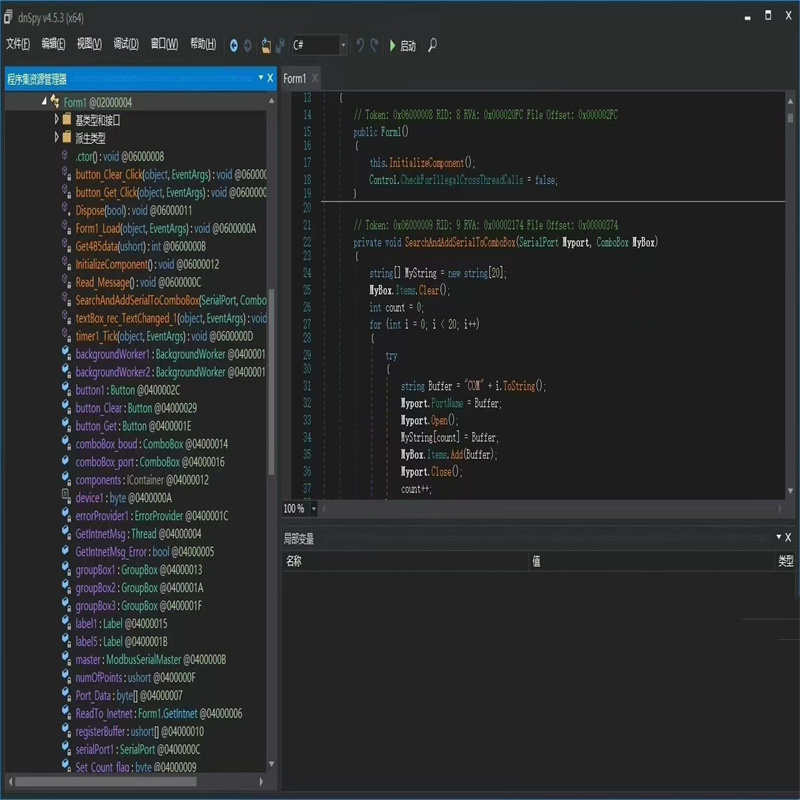Image resolution: width=800 pixels, height=800 pixels.
Task: Click the 名称 column header
Action: pos(294,562)
